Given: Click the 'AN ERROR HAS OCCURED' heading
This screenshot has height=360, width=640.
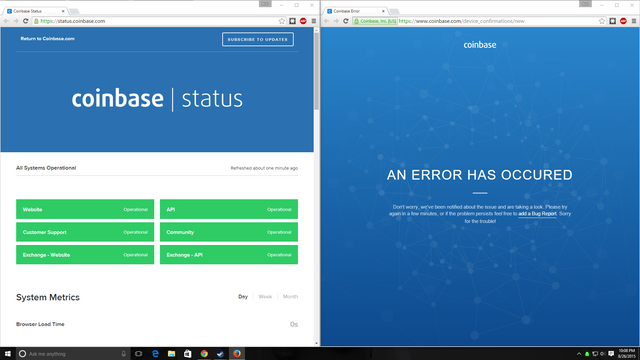Looking at the screenshot, I should point(480,175).
